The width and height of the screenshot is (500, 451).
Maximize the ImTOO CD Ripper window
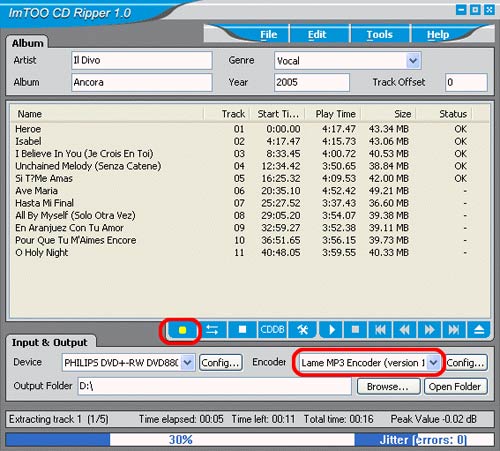475,10
